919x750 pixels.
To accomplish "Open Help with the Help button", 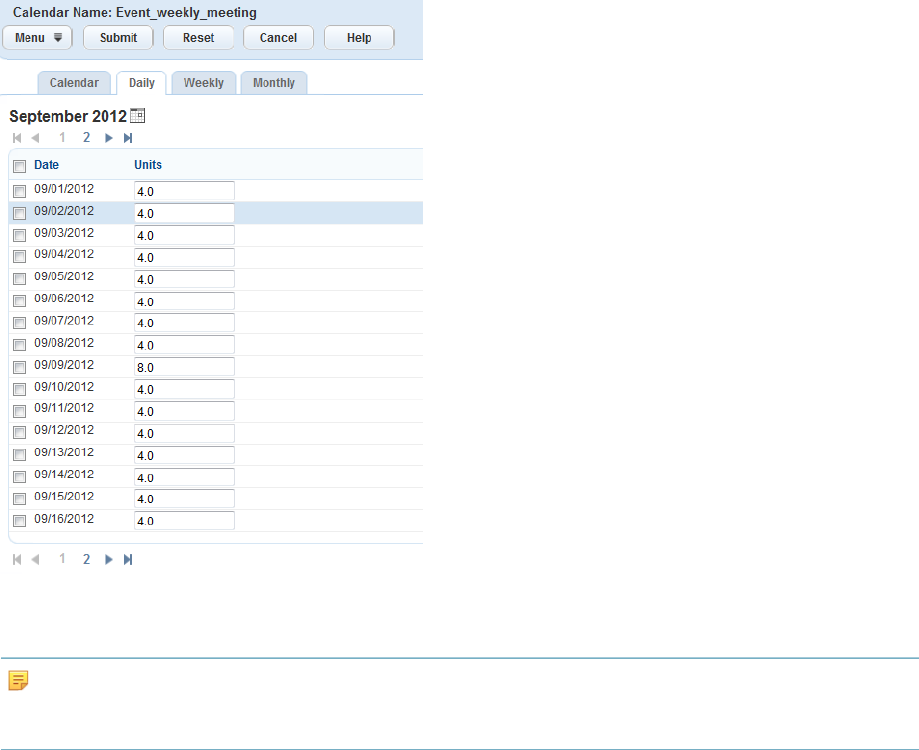I will [x=359, y=38].
